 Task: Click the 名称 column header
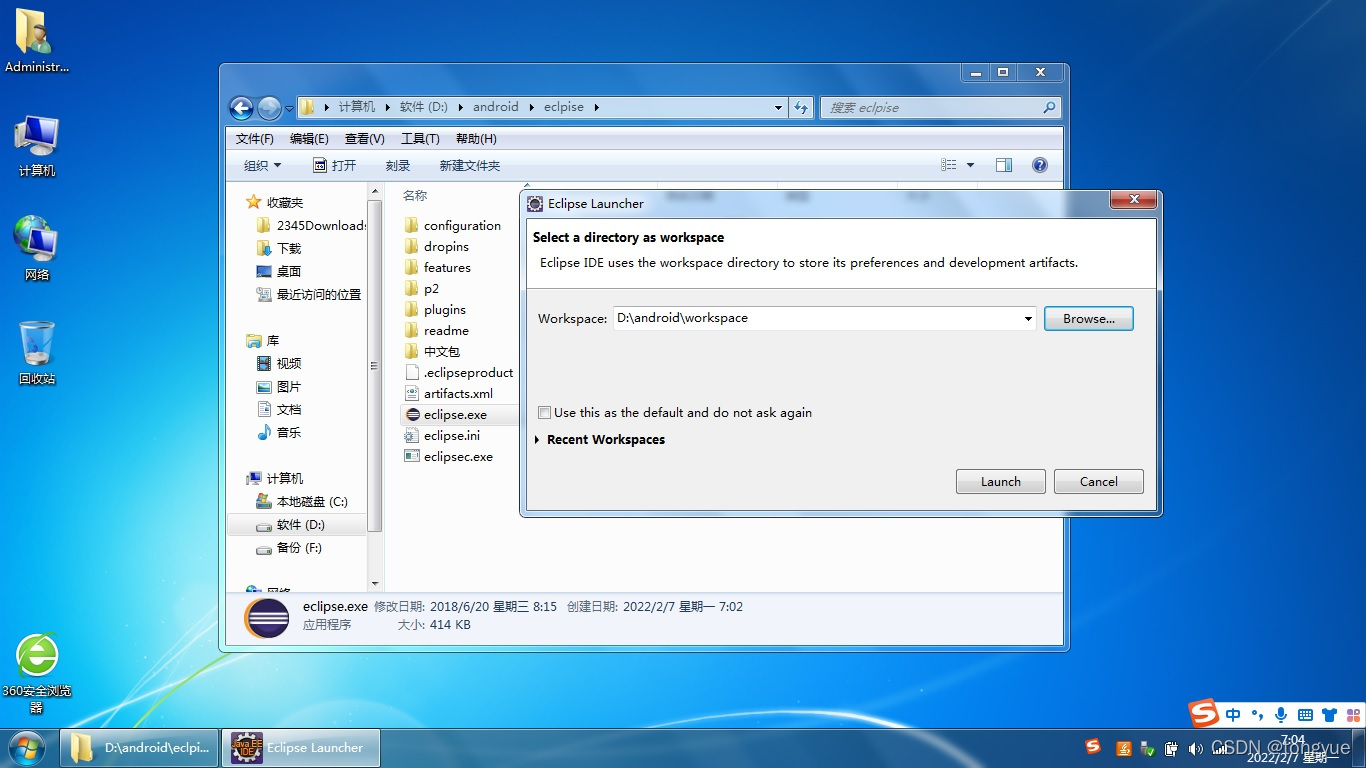pyautogui.click(x=415, y=195)
